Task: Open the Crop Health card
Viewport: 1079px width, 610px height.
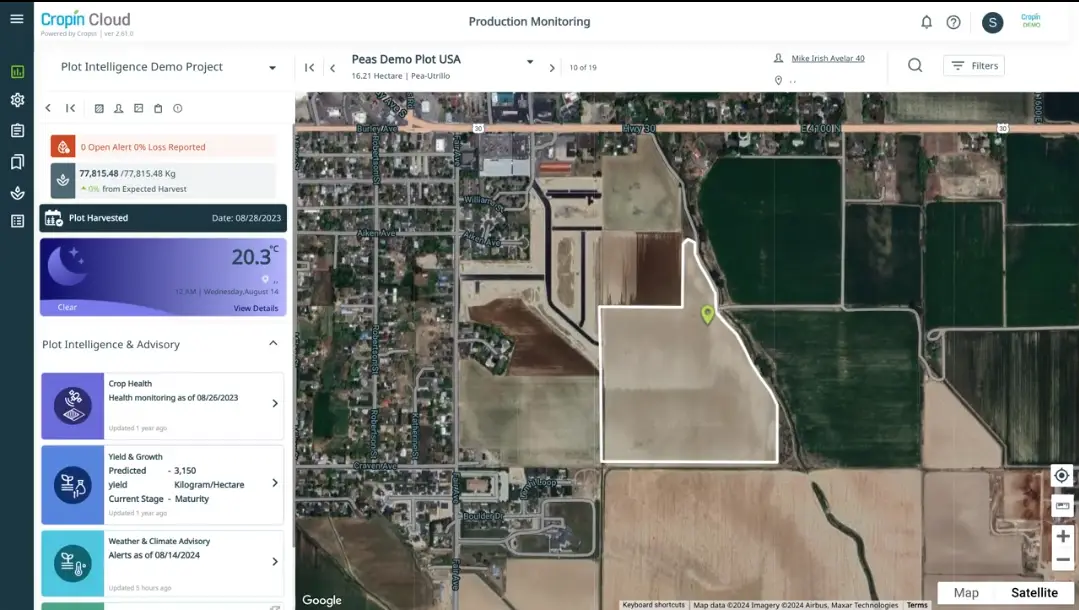Action: [x=162, y=405]
